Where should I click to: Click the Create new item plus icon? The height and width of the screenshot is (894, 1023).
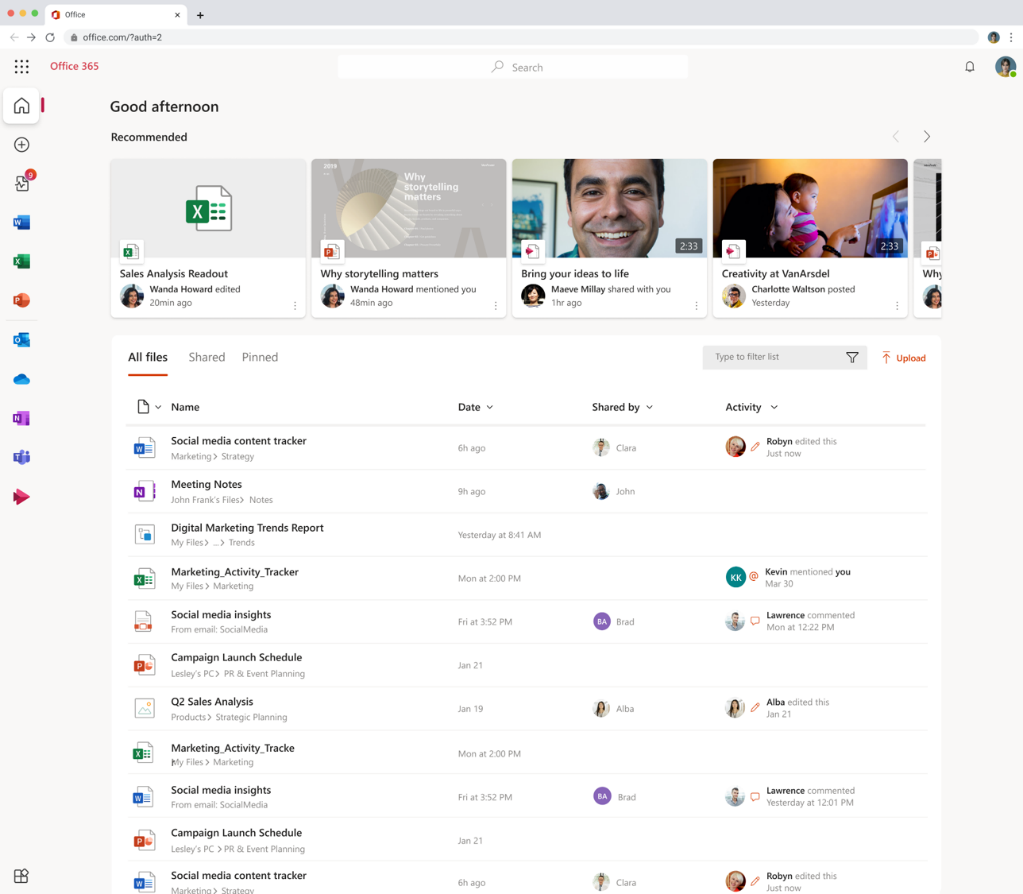pos(21,144)
